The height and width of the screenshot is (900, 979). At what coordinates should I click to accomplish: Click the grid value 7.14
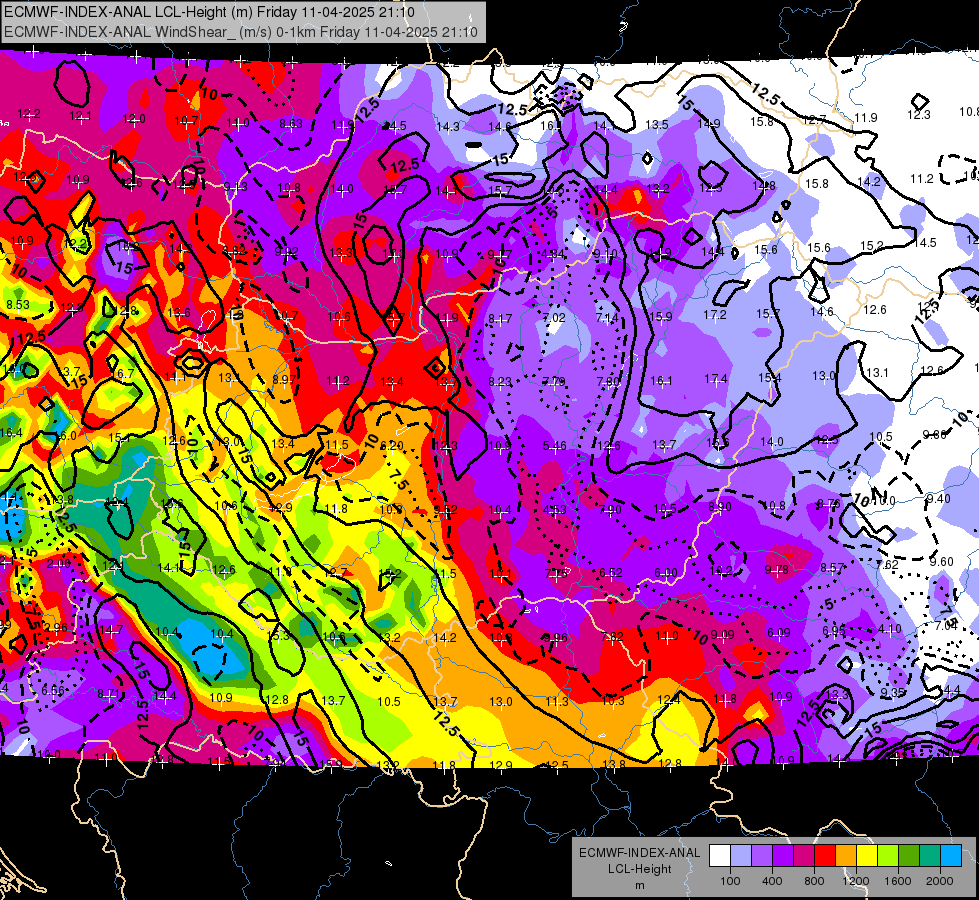[608, 317]
